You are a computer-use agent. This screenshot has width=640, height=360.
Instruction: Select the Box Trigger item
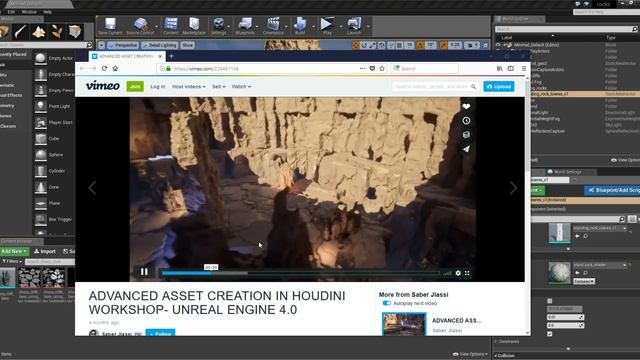pyautogui.click(x=53, y=219)
